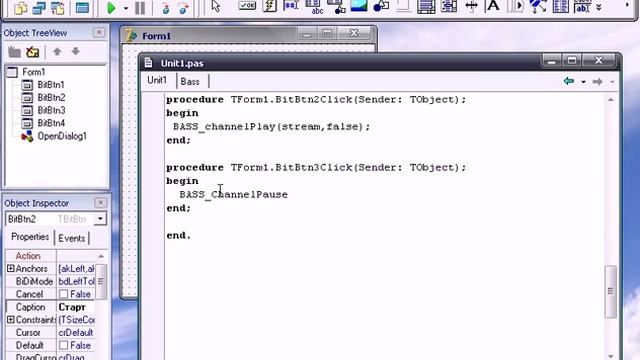Pick the ControlBar component
This screenshot has height=360, width=640.
click(x=516, y=6)
